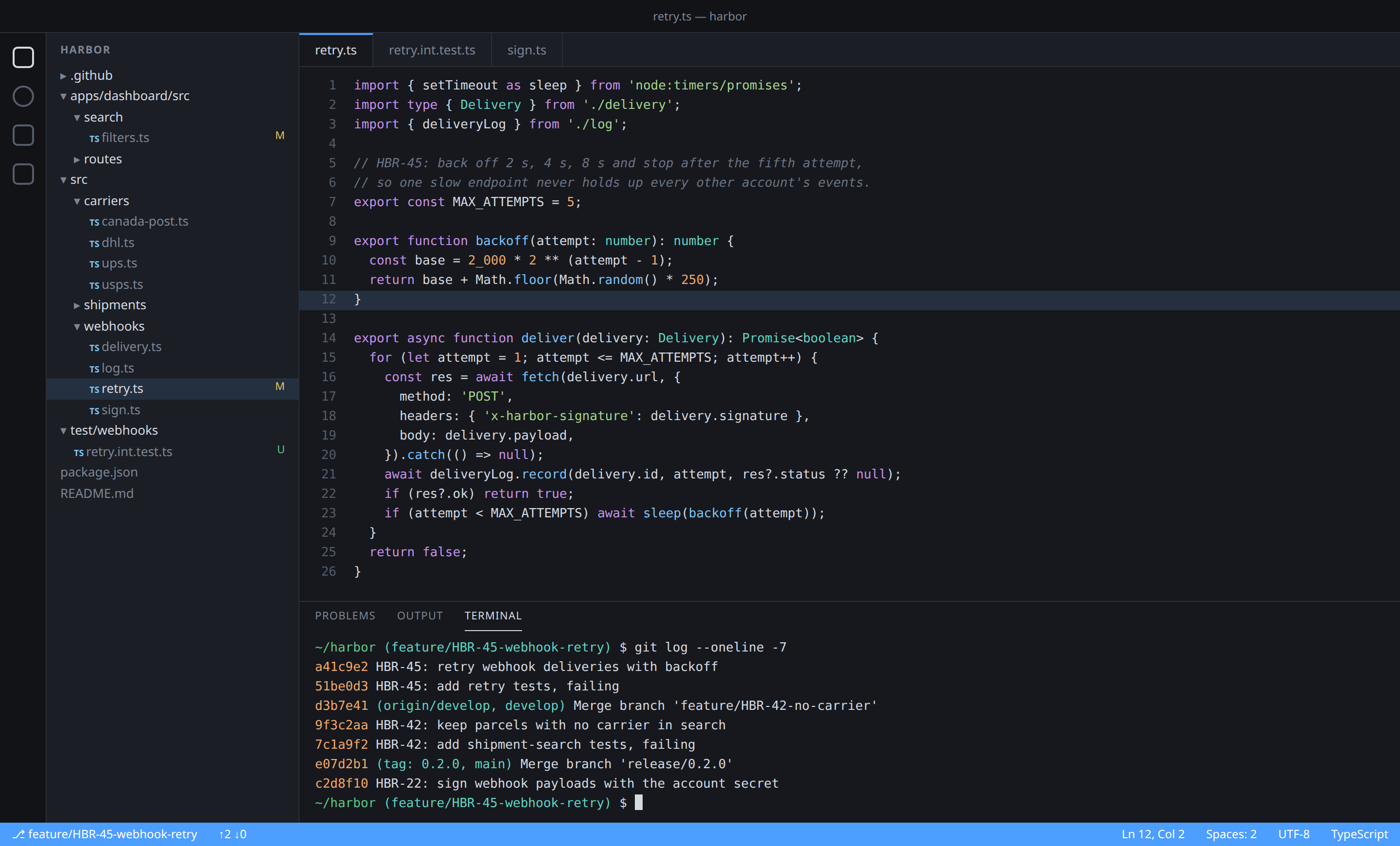Image resolution: width=1400 pixels, height=846 pixels.
Task: Switch to the sign.ts editor tab
Action: pyautogui.click(x=527, y=50)
